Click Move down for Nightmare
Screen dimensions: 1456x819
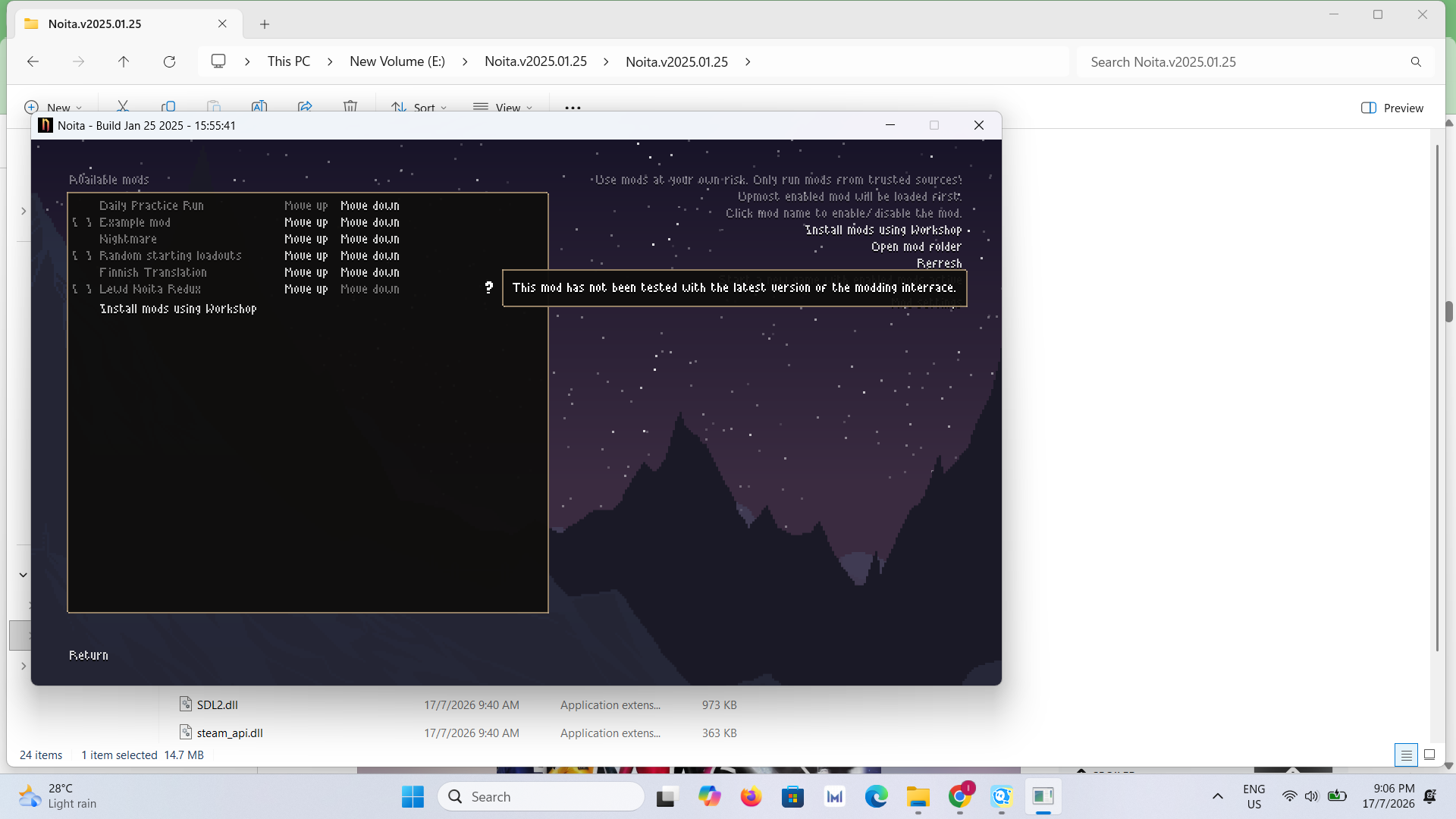(370, 239)
